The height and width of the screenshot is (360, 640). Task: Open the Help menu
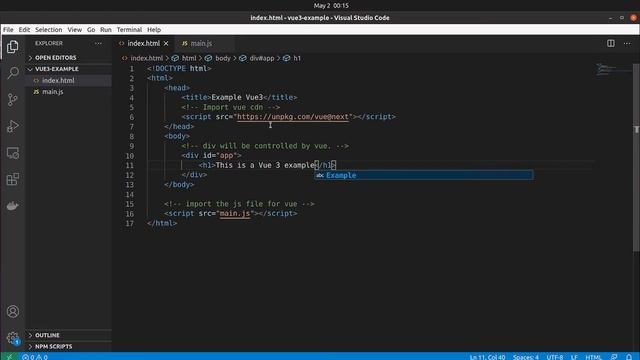(154, 30)
